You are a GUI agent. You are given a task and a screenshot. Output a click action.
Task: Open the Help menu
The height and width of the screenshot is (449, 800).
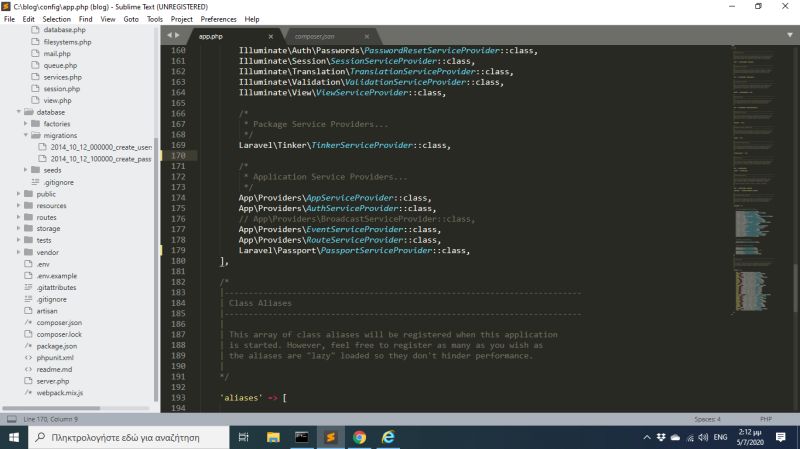click(x=252, y=19)
